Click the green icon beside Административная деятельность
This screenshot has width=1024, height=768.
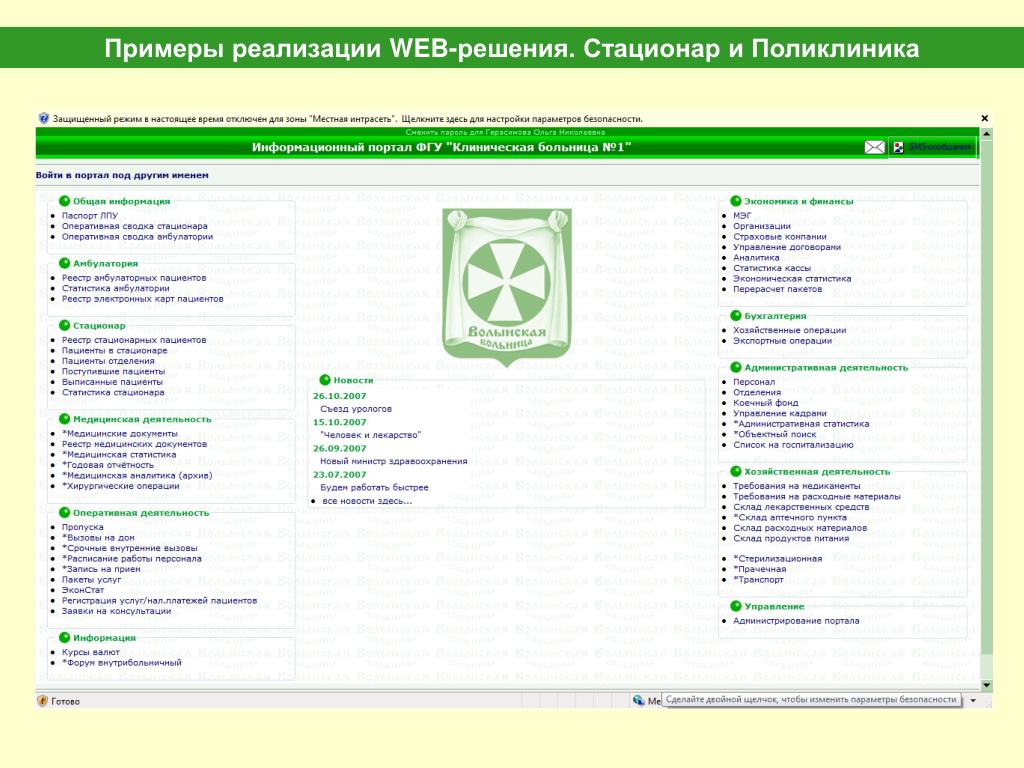(x=736, y=367)
